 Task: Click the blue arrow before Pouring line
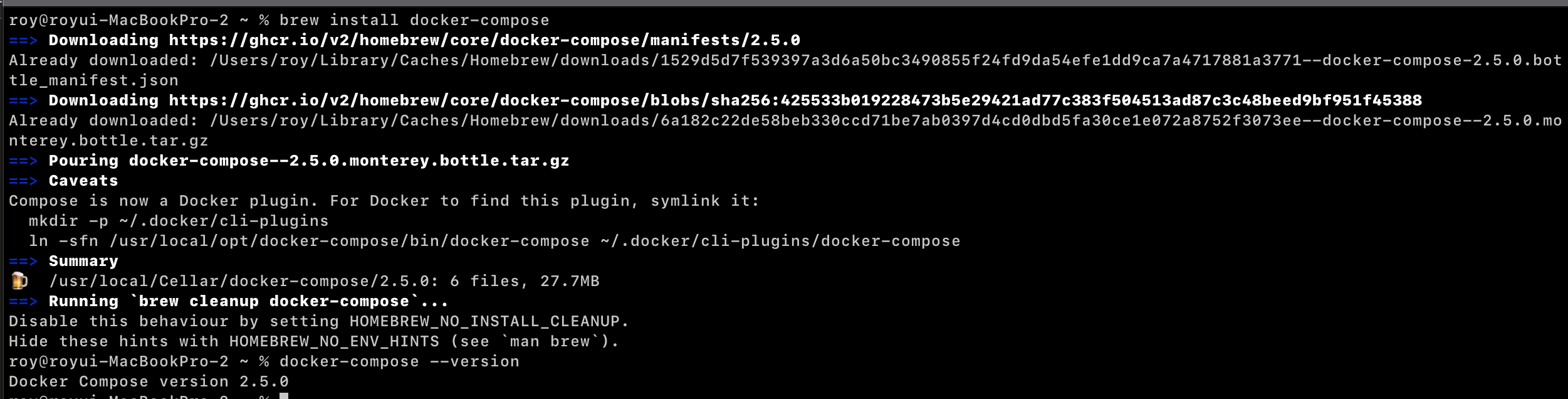[23, 161]
